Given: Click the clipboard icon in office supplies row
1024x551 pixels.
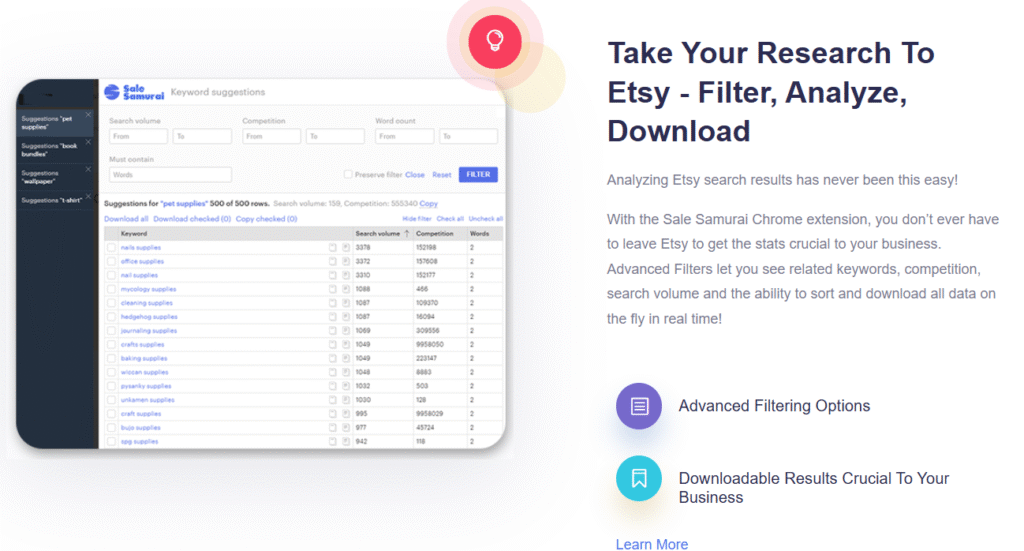Looking at the screenshot, I should [332, 261].
